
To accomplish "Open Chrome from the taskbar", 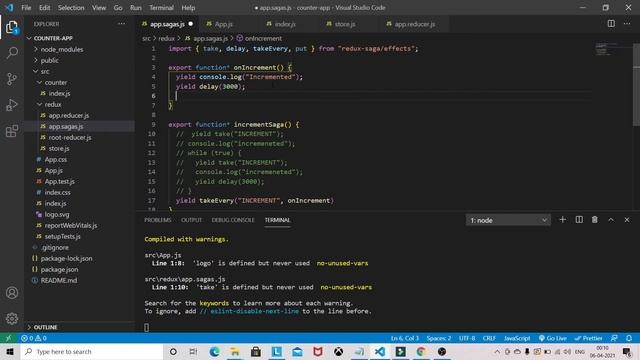I will pyautogui.click(x=421, y=351).
